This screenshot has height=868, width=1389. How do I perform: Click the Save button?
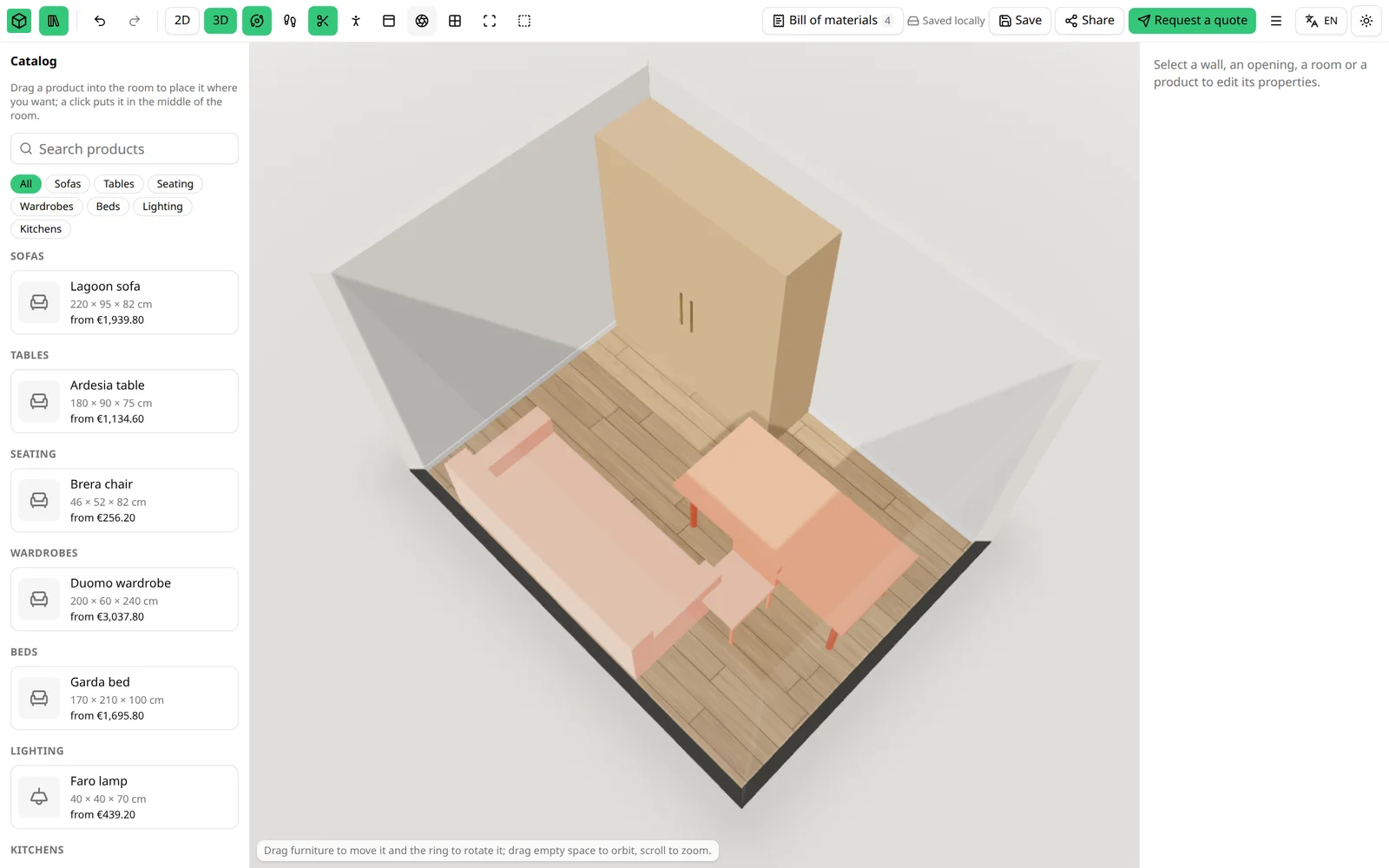(1021, 21)
